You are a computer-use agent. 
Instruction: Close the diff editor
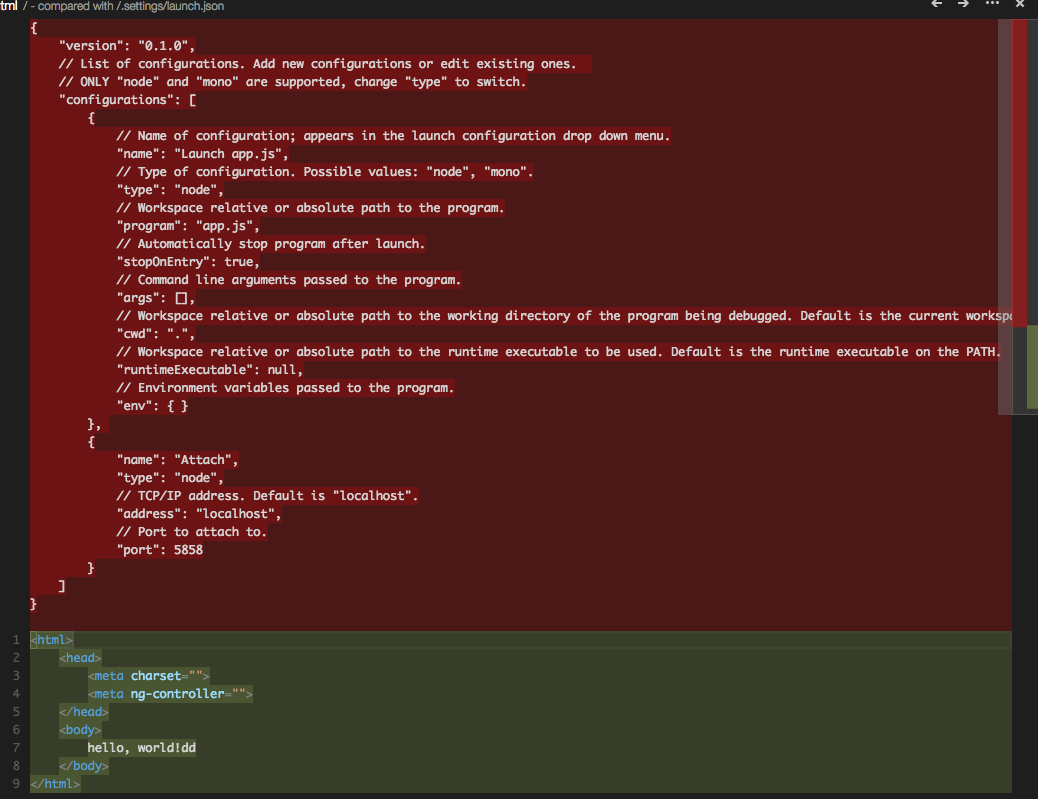[1020, 5]
